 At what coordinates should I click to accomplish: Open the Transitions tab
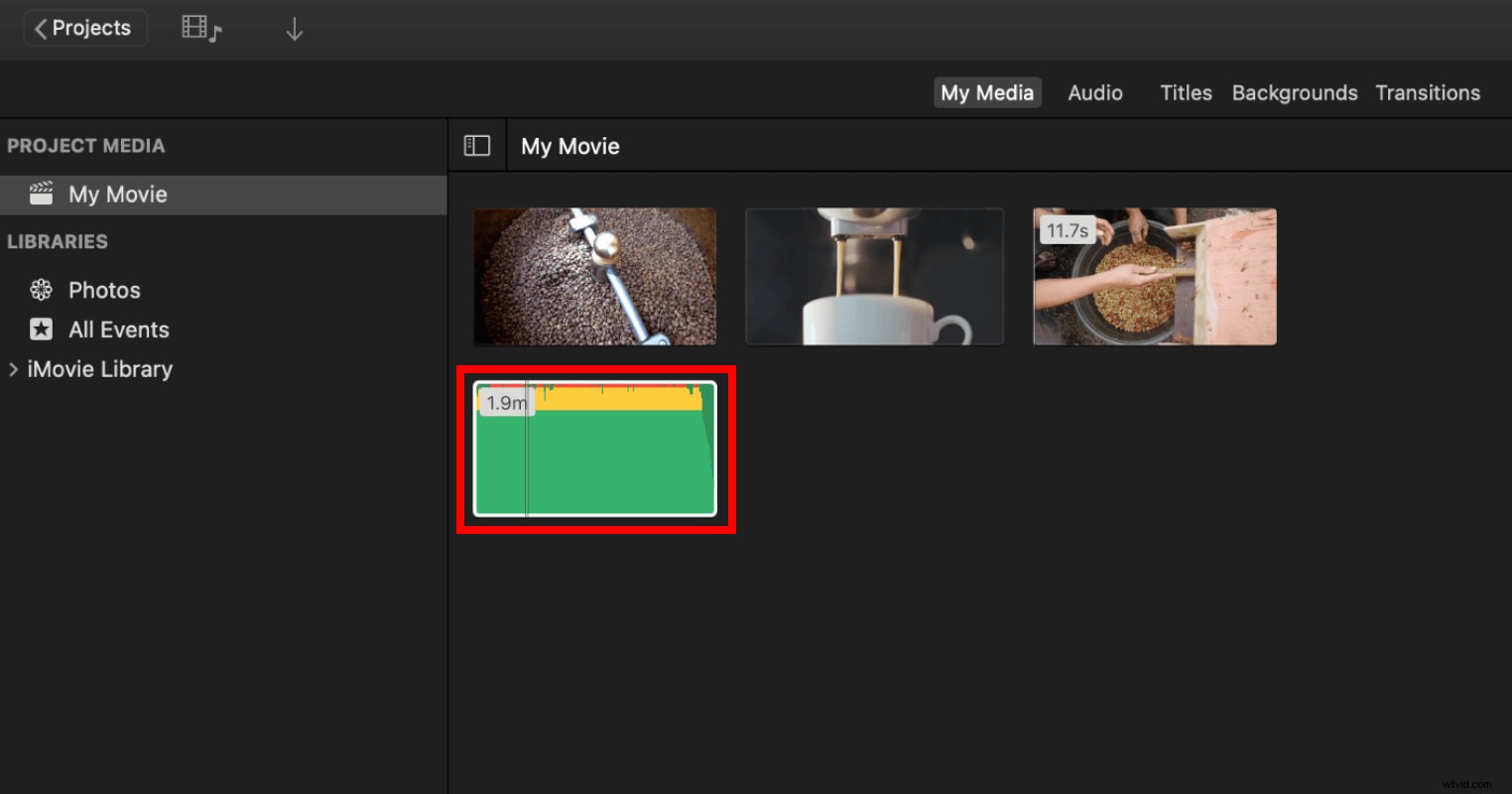point(1428,92)
